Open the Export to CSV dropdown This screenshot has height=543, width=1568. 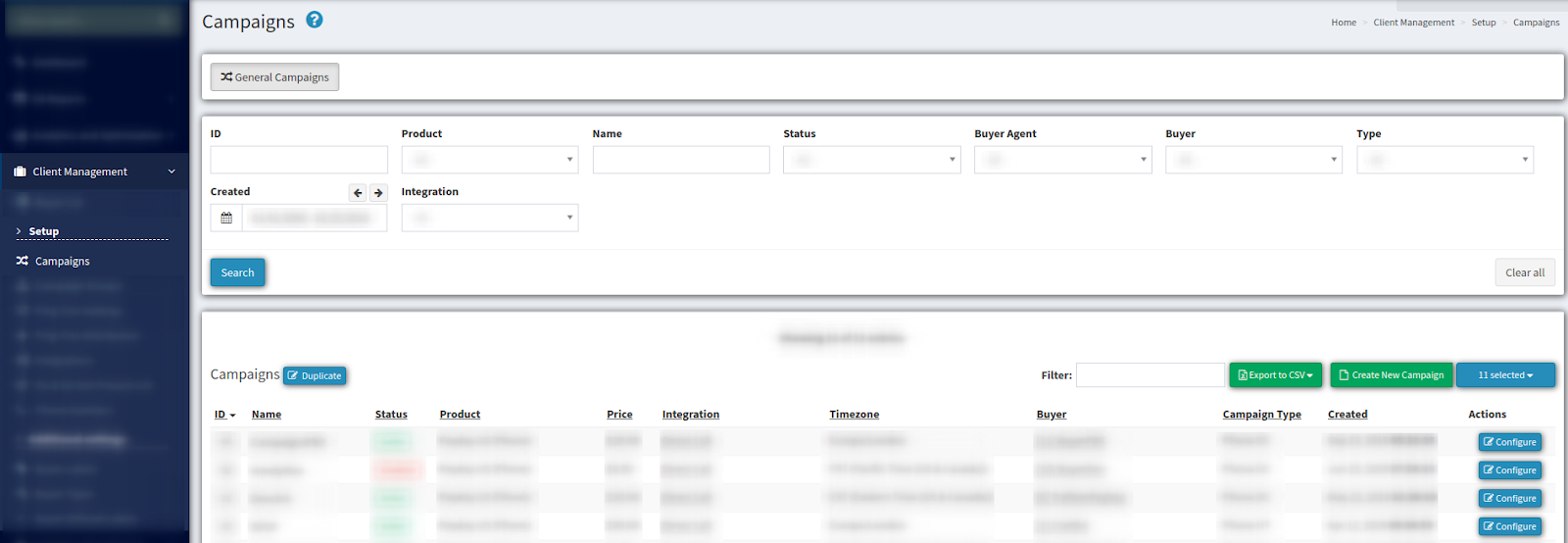point(1275,375)
